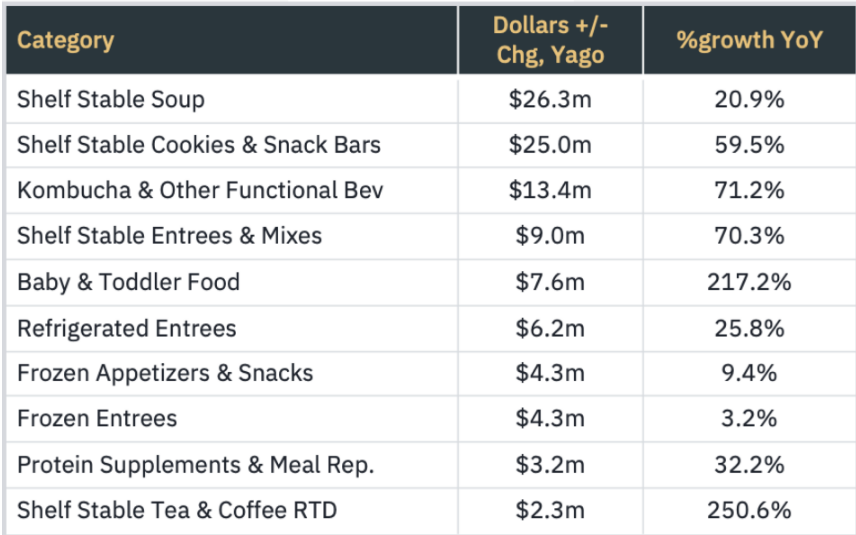Select the Refrigerated Entrees row label
The width and height of the screenshot is (856, 535).
127,328
